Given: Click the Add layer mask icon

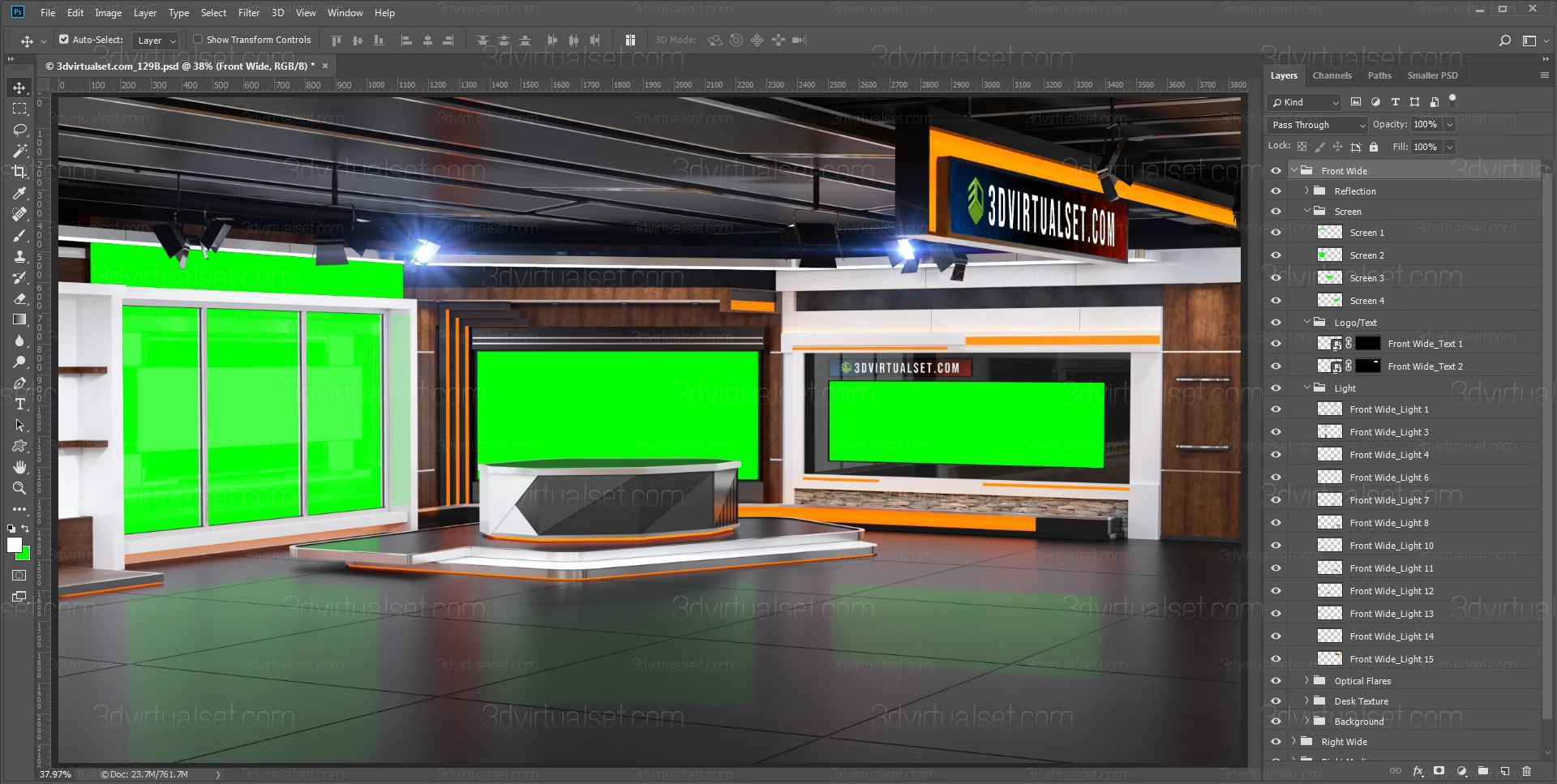Looking at the screenshot, I should [1439, 771].
